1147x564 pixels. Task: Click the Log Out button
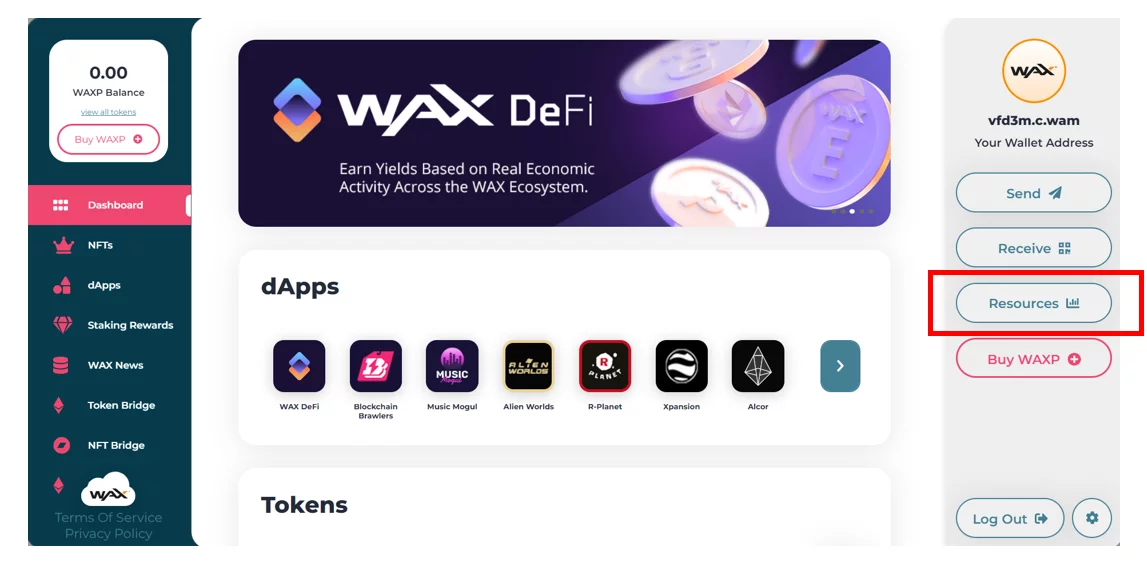[1010, 519]
